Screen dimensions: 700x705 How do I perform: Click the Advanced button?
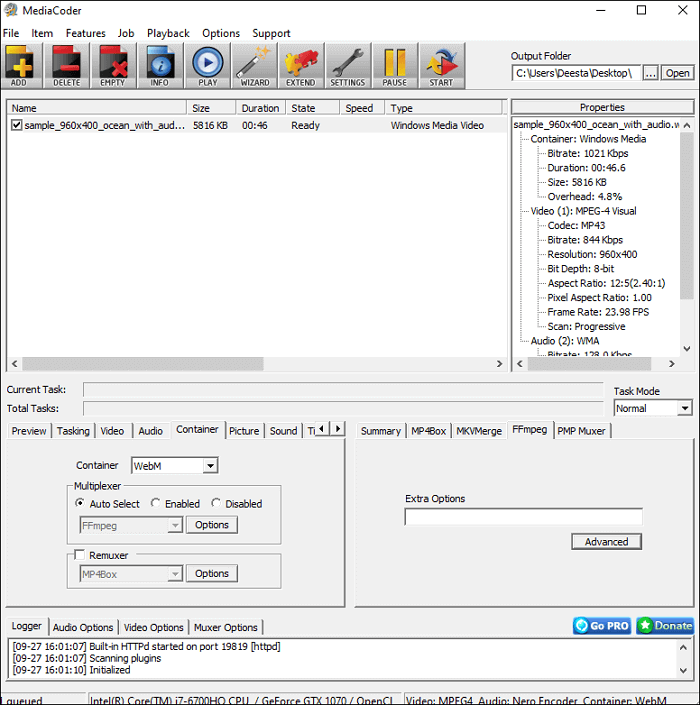[x=606, y=542]
